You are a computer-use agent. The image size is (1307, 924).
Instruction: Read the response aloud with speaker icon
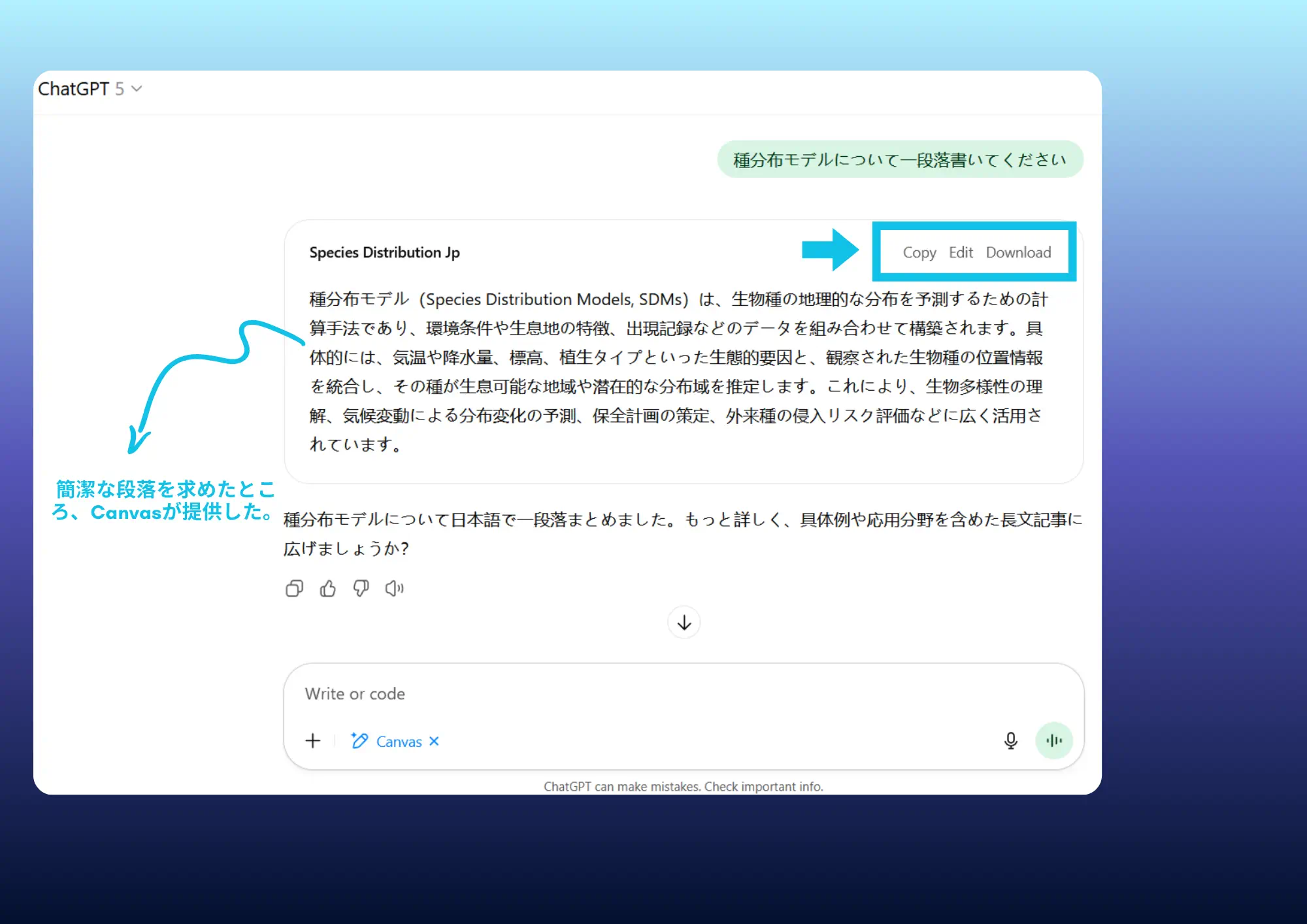pyautogui.click(x=395, y=587)
